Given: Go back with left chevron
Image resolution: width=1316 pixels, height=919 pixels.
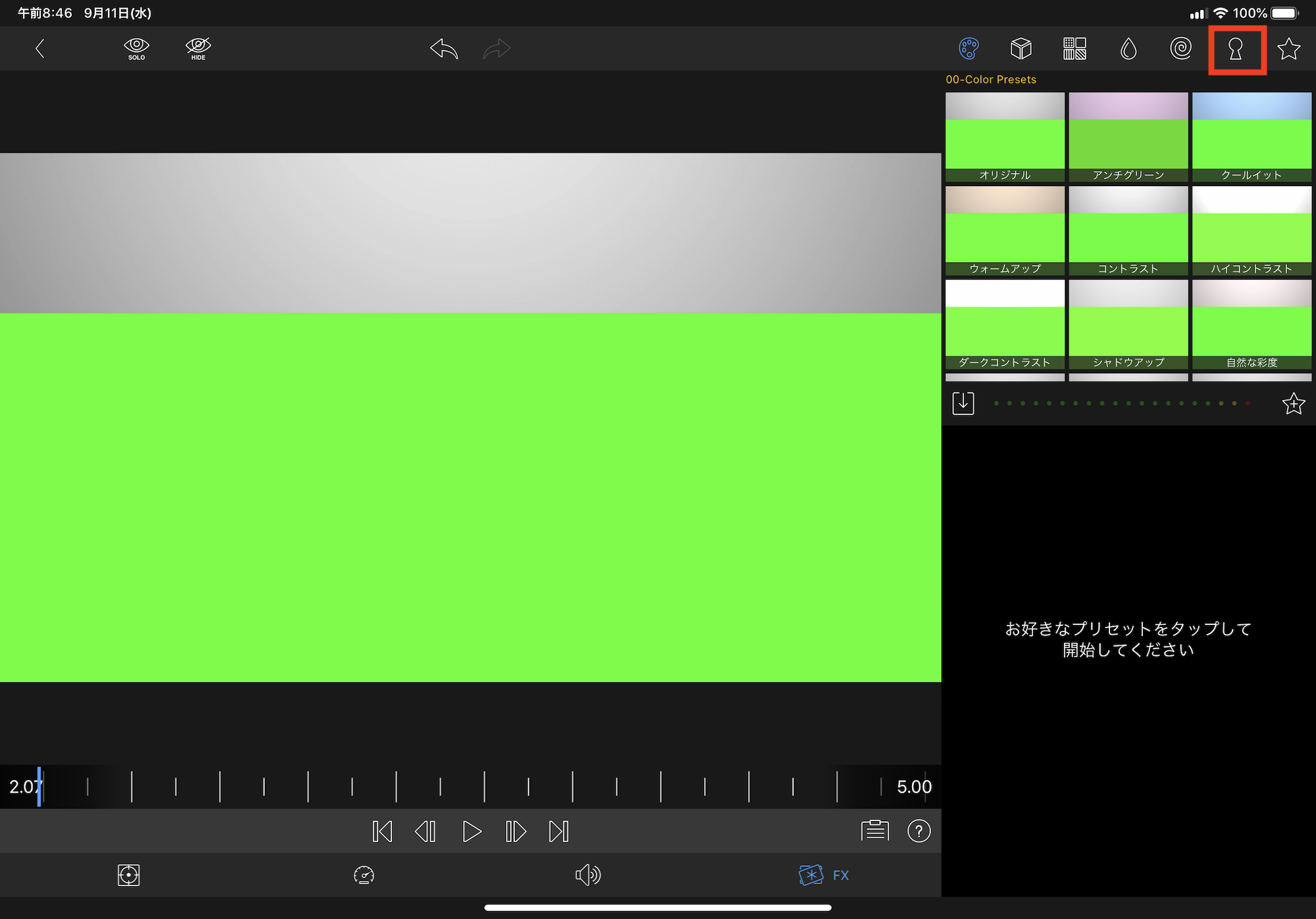Looking at the screenshot, I should click(40, 49).
